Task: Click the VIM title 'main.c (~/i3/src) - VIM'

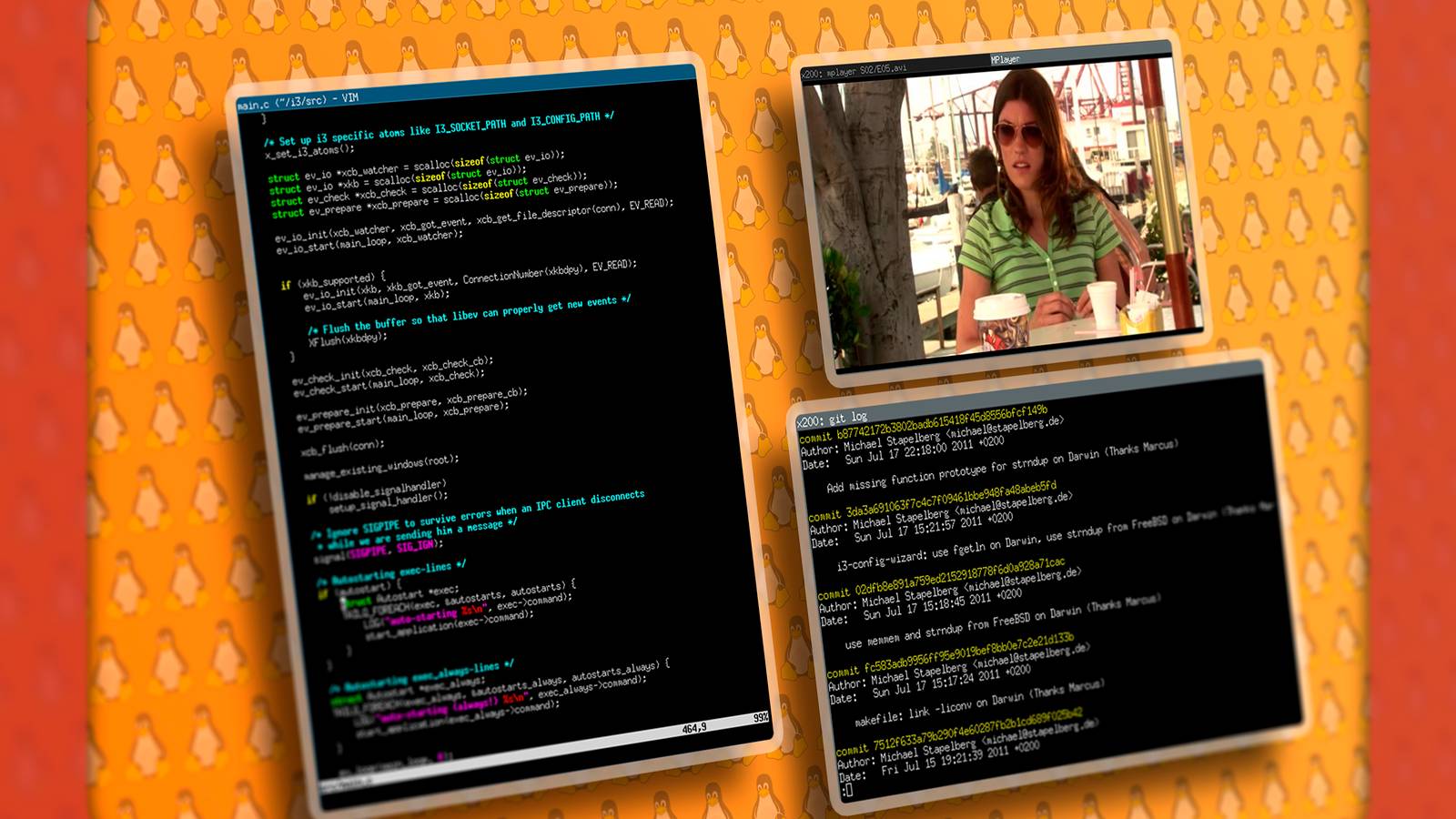Action: click(298, 101)
